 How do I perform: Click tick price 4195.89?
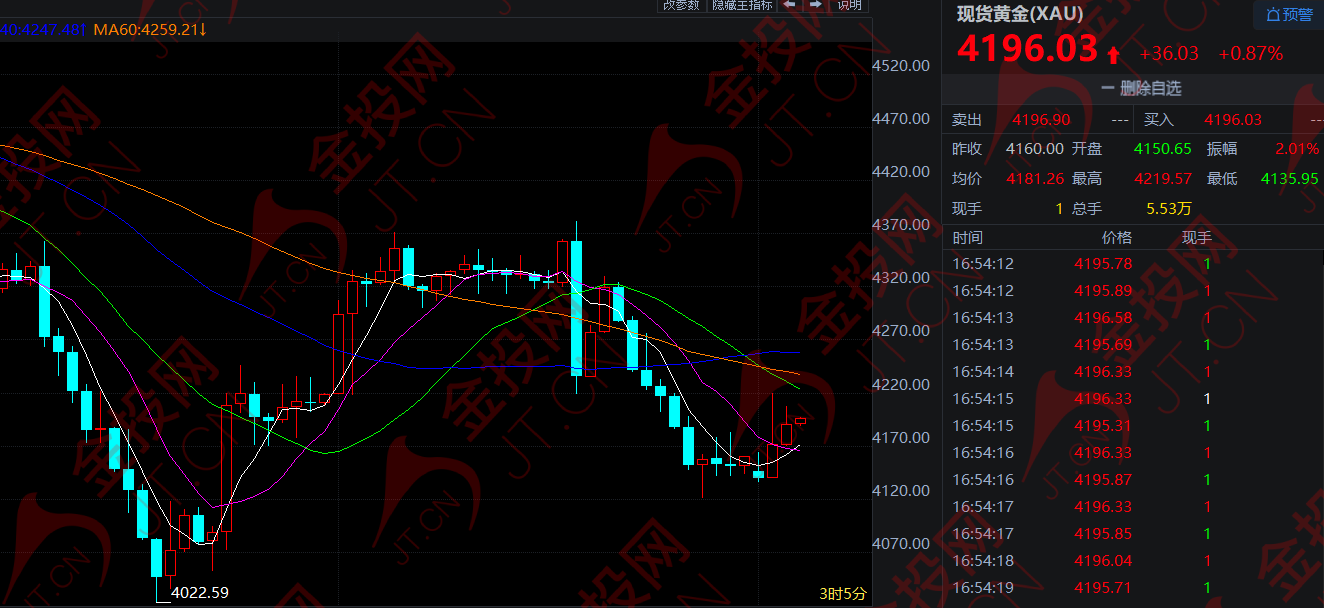[1103, 291]
